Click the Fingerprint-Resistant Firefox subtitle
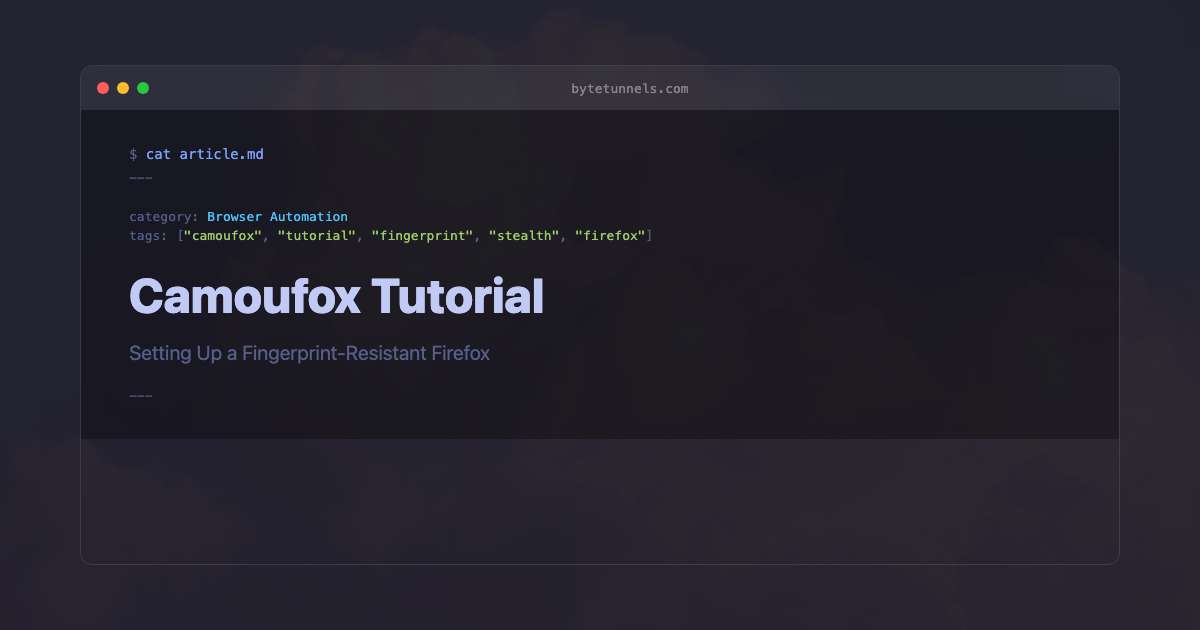Image resolution: width=1200 pixels, height=630 pixels. click(309, 353)
